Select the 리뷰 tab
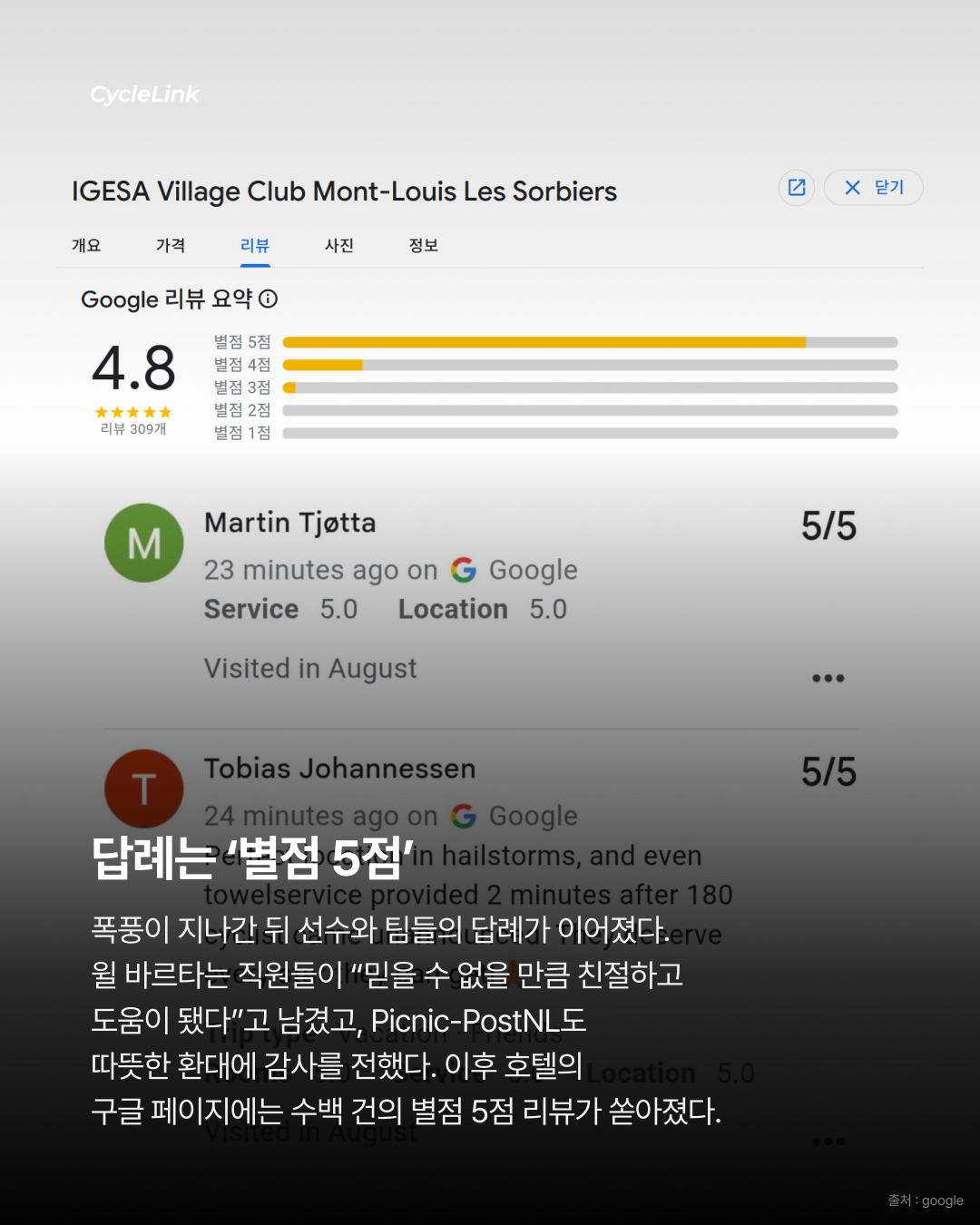This screenshot has width=980, height=1225. click(x=255, y=245)
